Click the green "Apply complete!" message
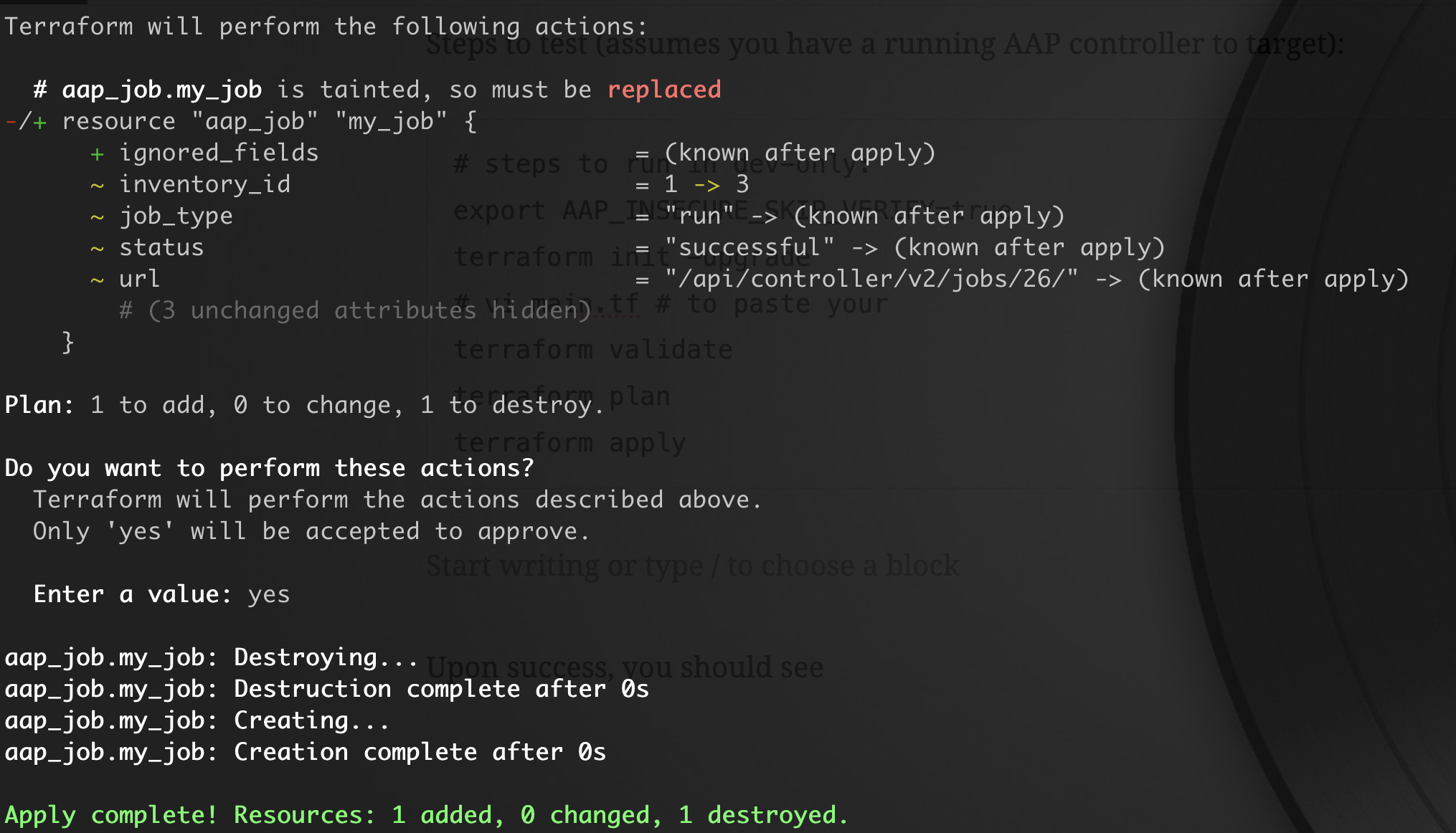The height and width of the screenshot is (833, 1456). coord(111,815)
